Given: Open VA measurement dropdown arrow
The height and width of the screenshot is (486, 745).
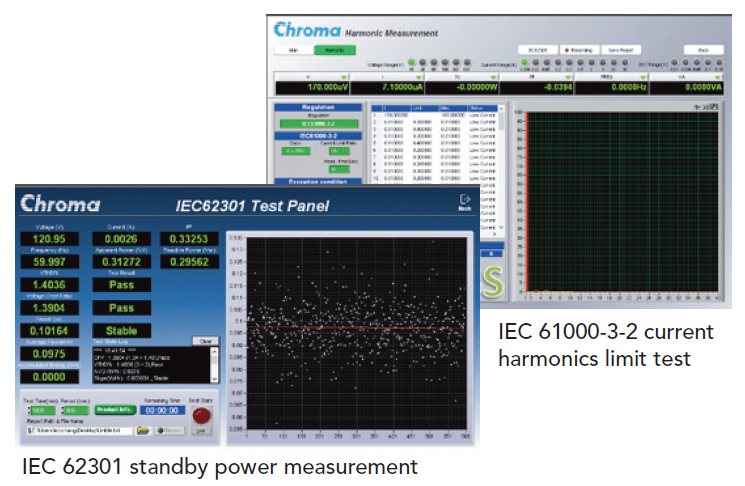Looking at the screenshot, I should (717, 77).
